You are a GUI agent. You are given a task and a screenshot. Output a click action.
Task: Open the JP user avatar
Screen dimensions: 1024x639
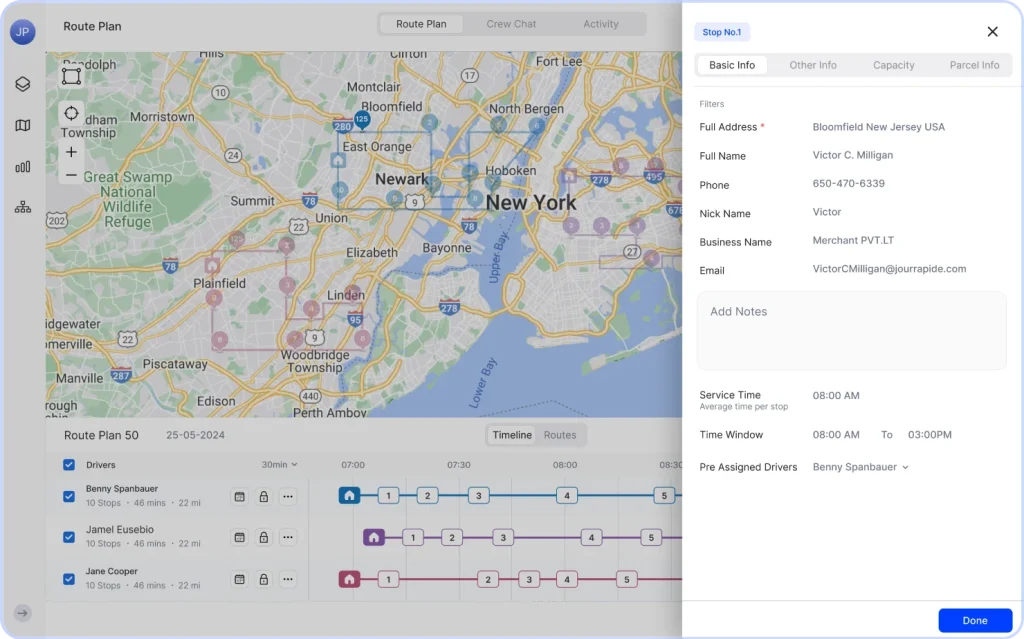point(23,31)
